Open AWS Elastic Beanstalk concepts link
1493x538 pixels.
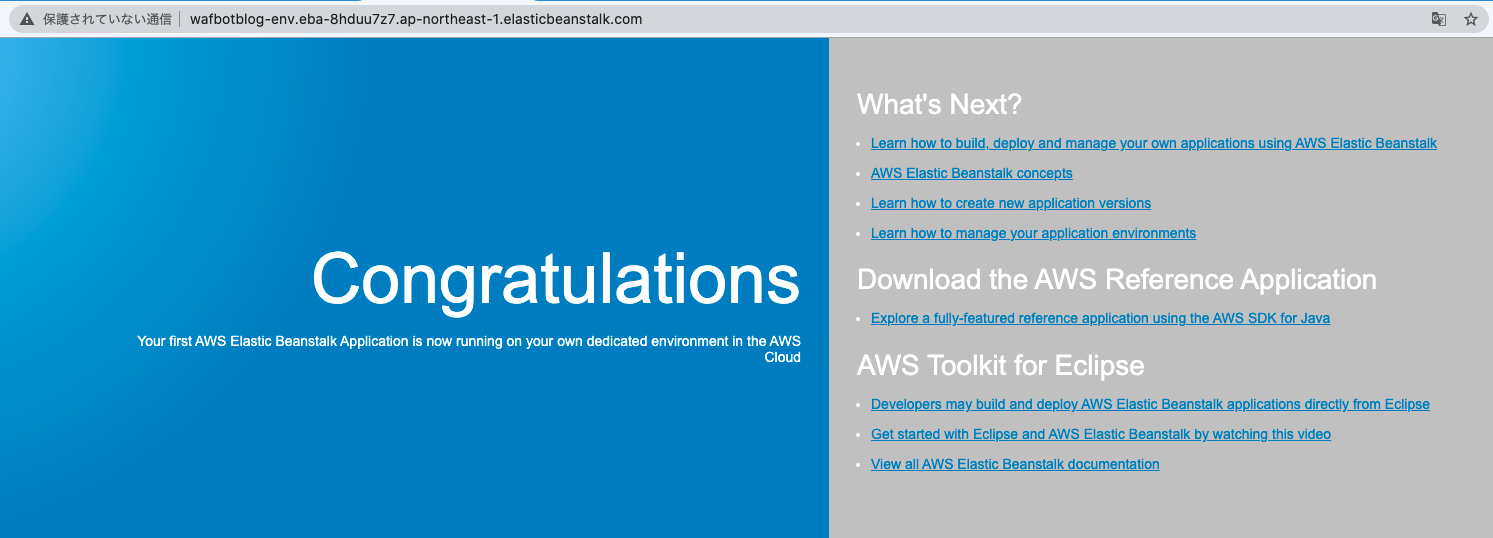click(972, 173)
